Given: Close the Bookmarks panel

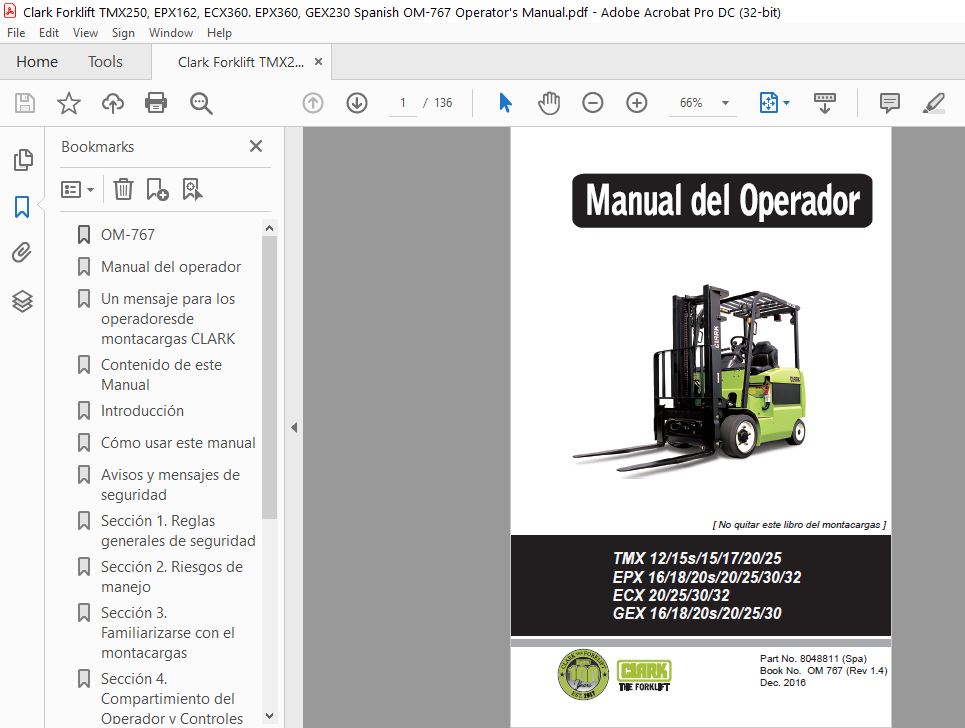Looking at the screenshot, I should click(x=256, y=146).
